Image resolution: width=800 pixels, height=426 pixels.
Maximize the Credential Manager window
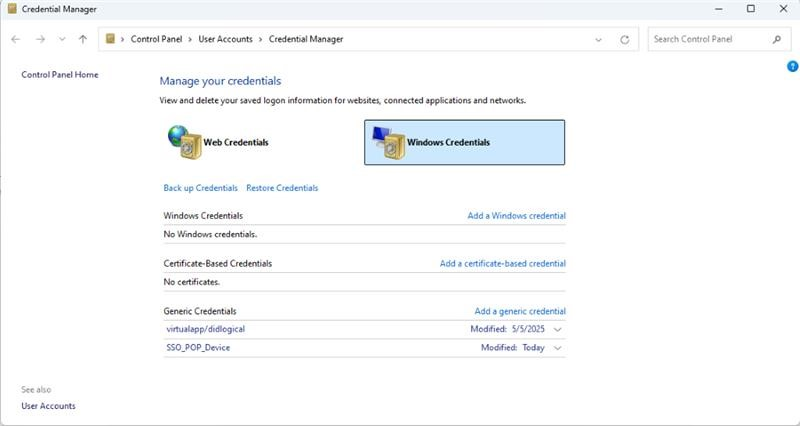751,9
